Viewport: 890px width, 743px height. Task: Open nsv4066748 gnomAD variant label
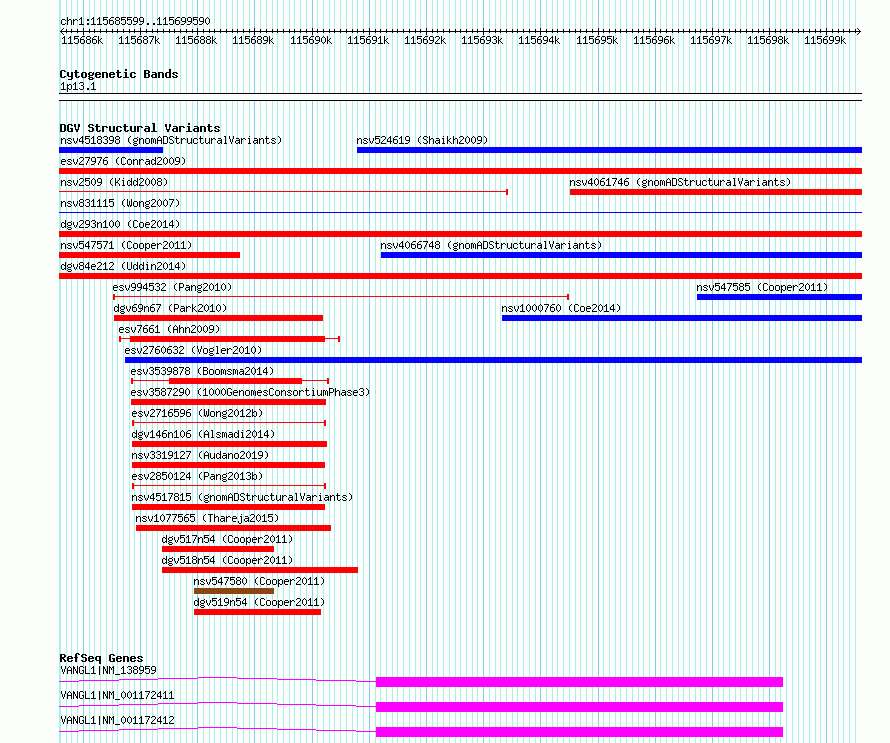point(491,245)
